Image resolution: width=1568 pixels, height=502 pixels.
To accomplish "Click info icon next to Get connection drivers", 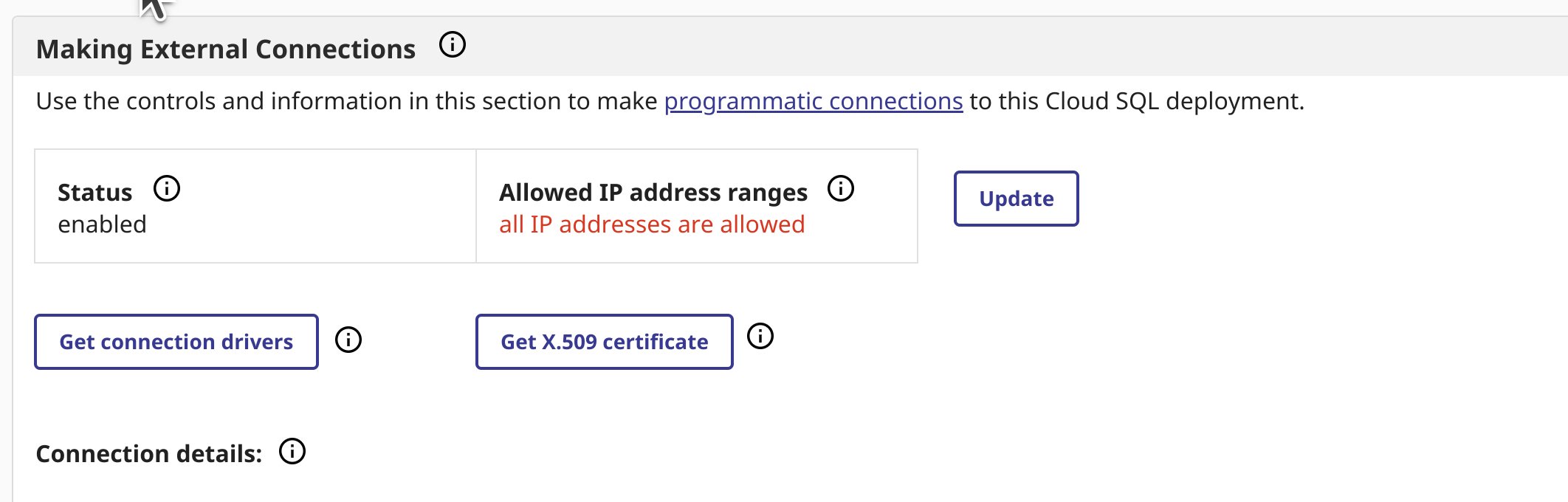I will [x=348, y=340].
